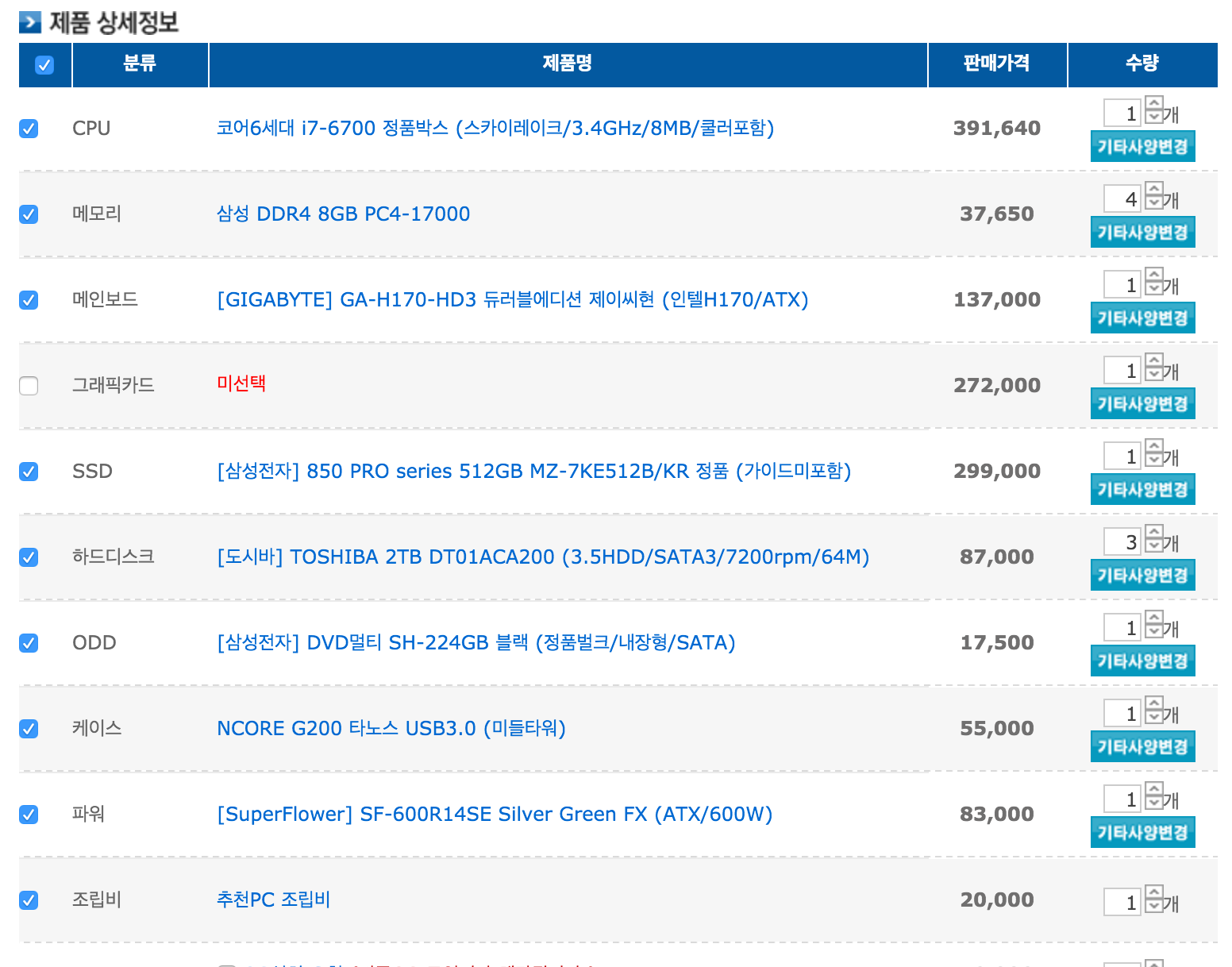The image size is (1232, 967).
Task: Click 기타사양변경 button for 케이스 row
Action: 1142,746
